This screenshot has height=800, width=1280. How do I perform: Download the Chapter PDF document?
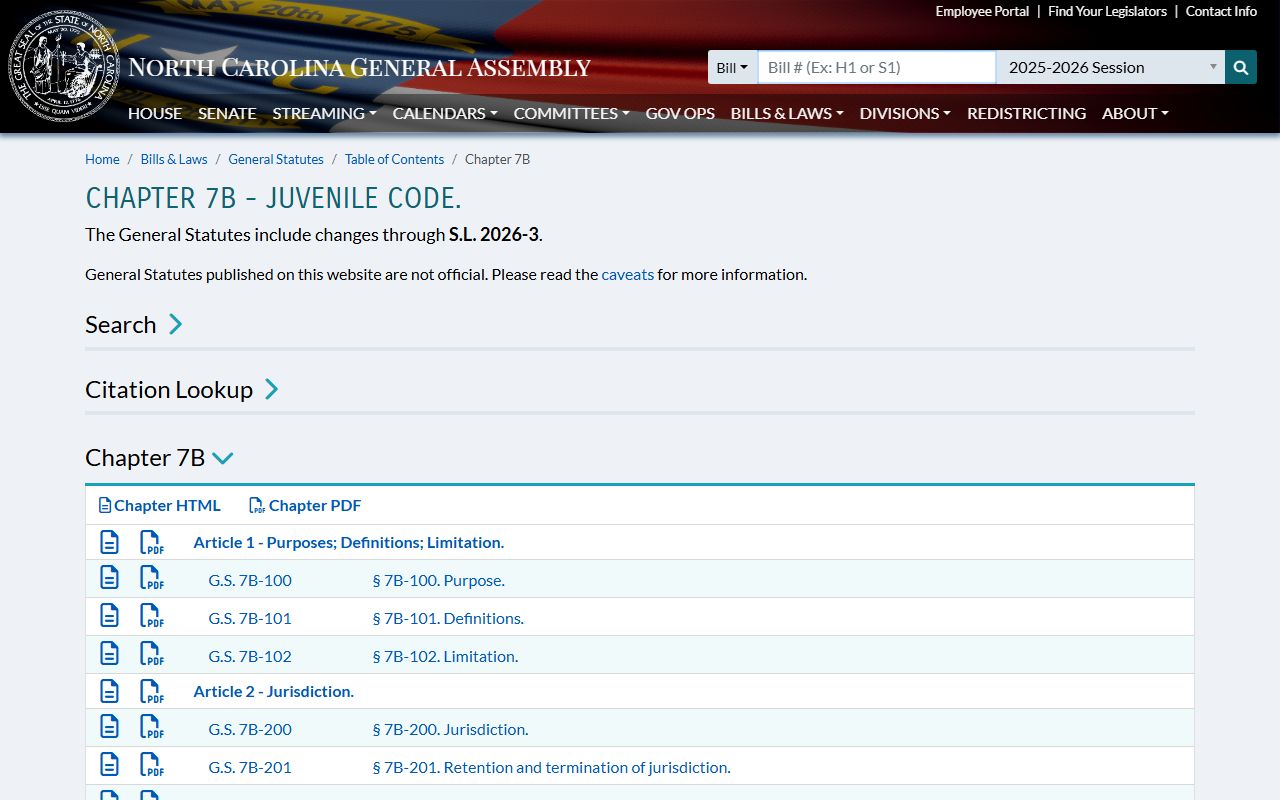[305, 505]
